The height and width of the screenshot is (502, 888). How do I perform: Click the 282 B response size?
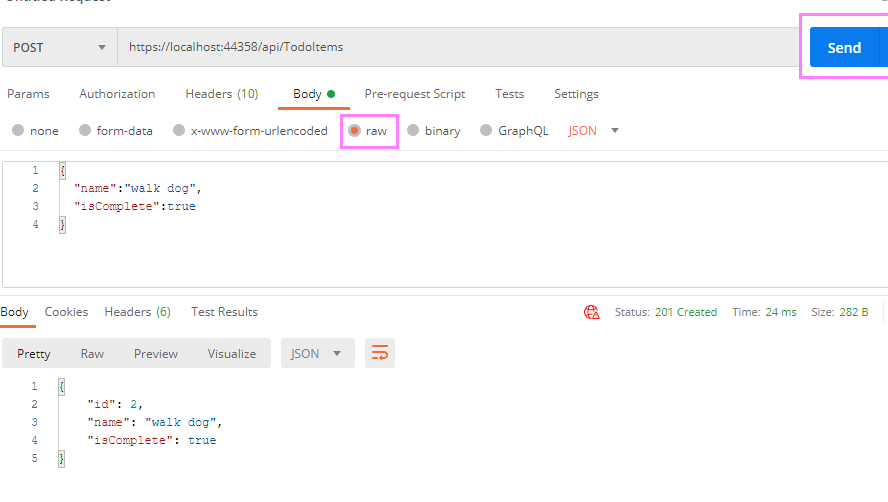853,312
